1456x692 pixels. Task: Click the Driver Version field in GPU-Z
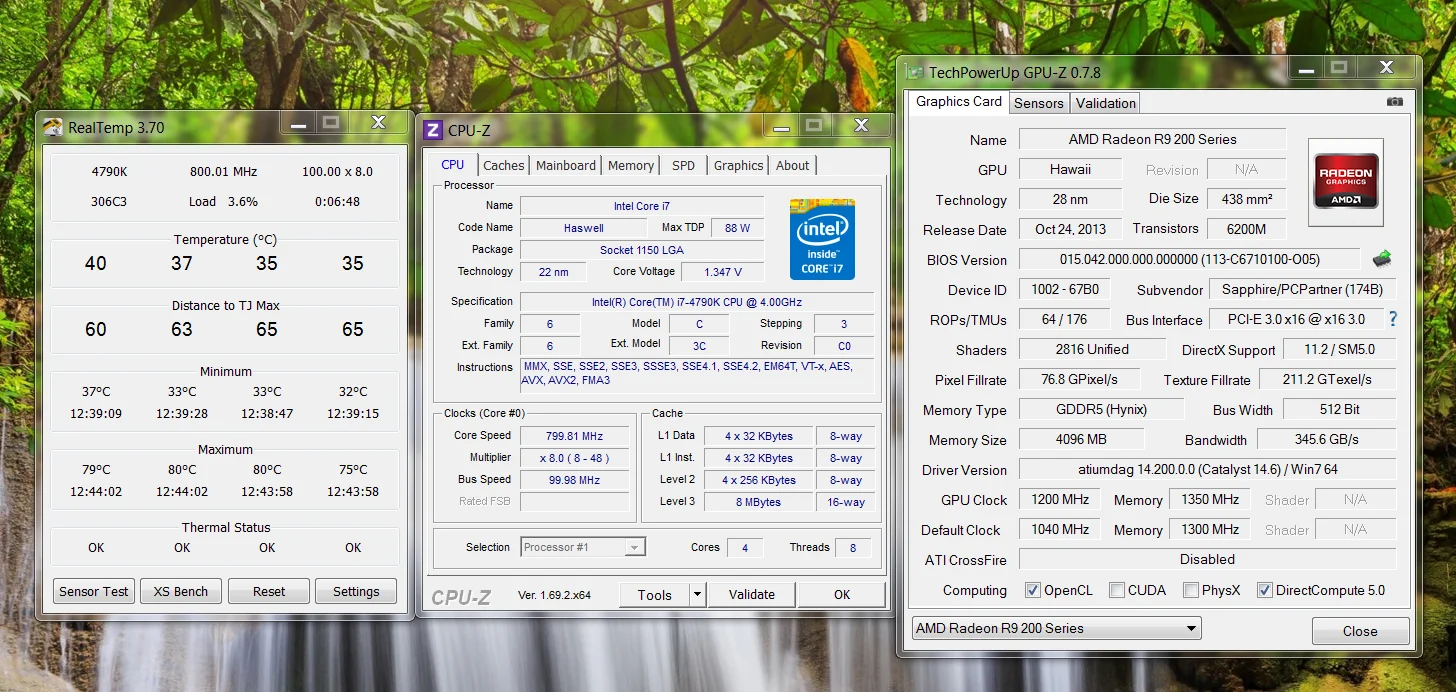[x=1208, y=469]
